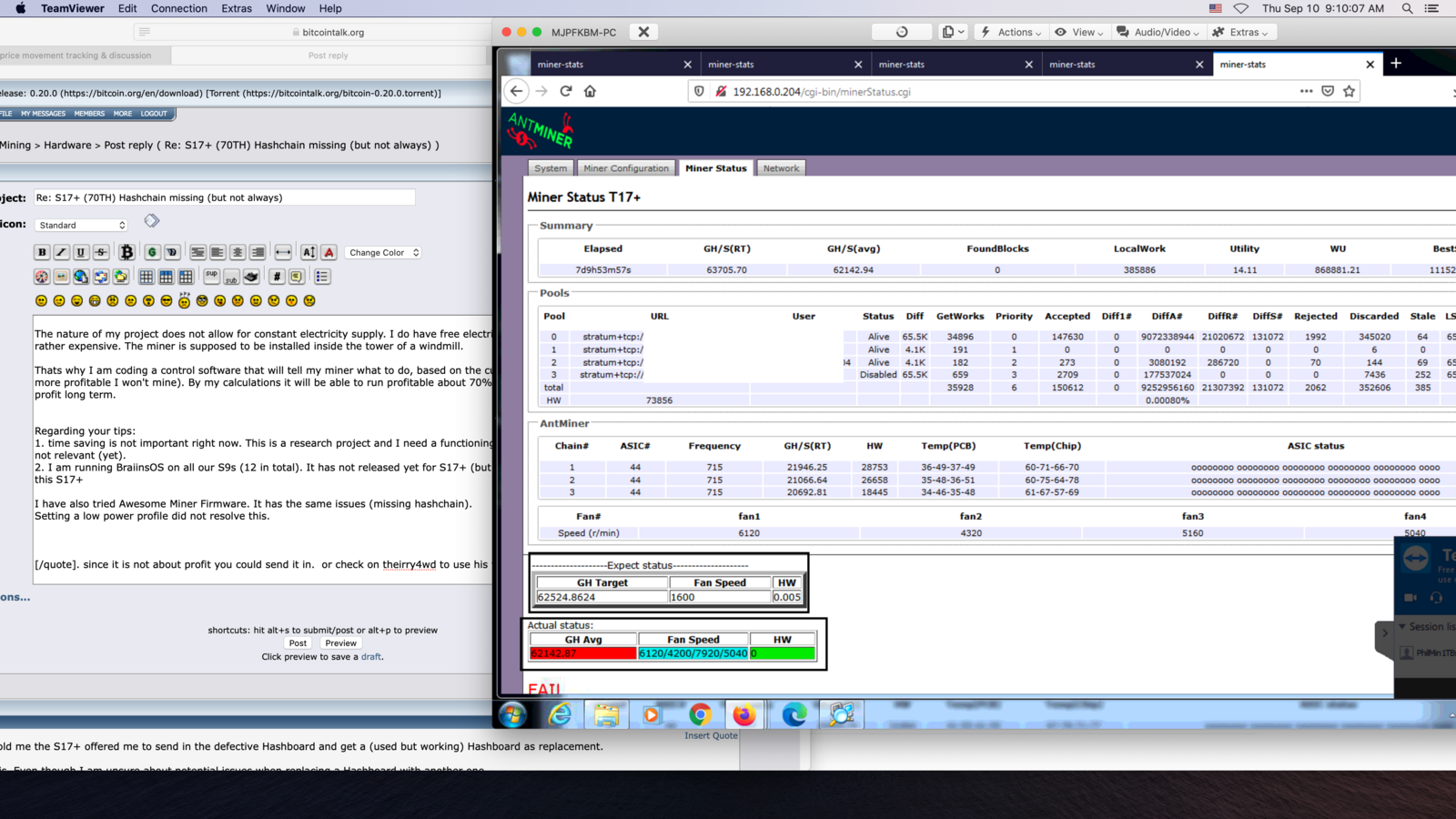Insert a horizontal rule in post
Screen dimensions: 1456x819
(x=283, y=252)
